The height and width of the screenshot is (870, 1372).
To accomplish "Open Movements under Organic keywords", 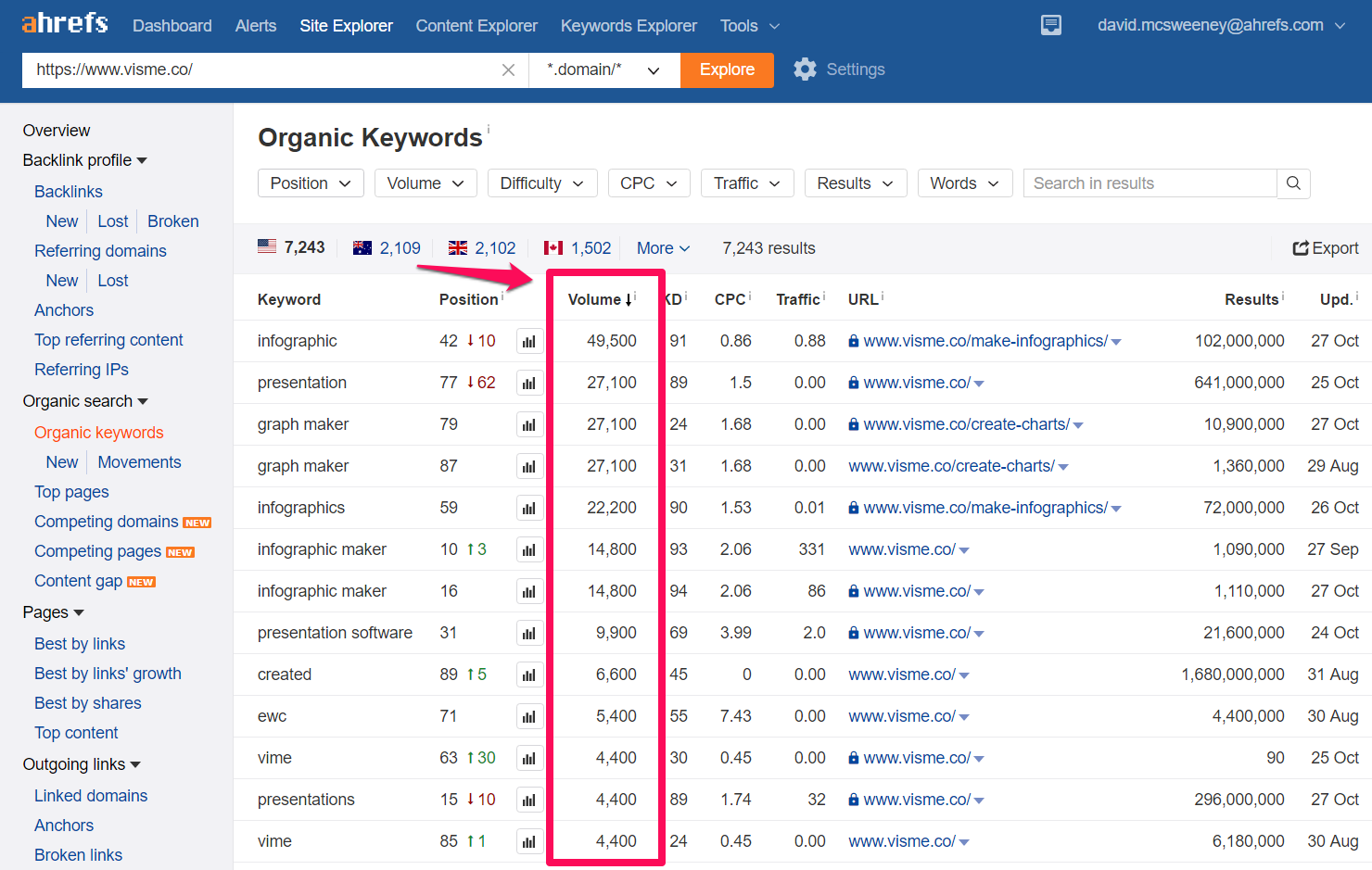I will [x=139, y=462].
